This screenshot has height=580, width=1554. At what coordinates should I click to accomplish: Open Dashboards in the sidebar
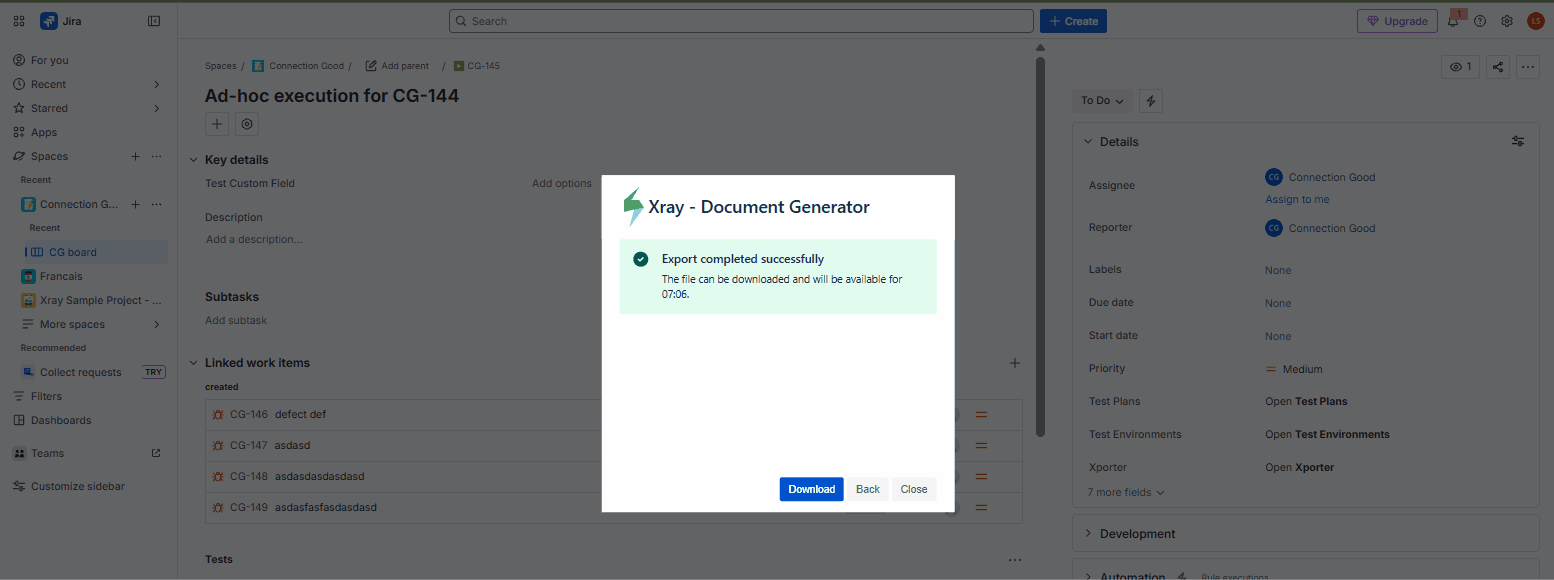60,420
